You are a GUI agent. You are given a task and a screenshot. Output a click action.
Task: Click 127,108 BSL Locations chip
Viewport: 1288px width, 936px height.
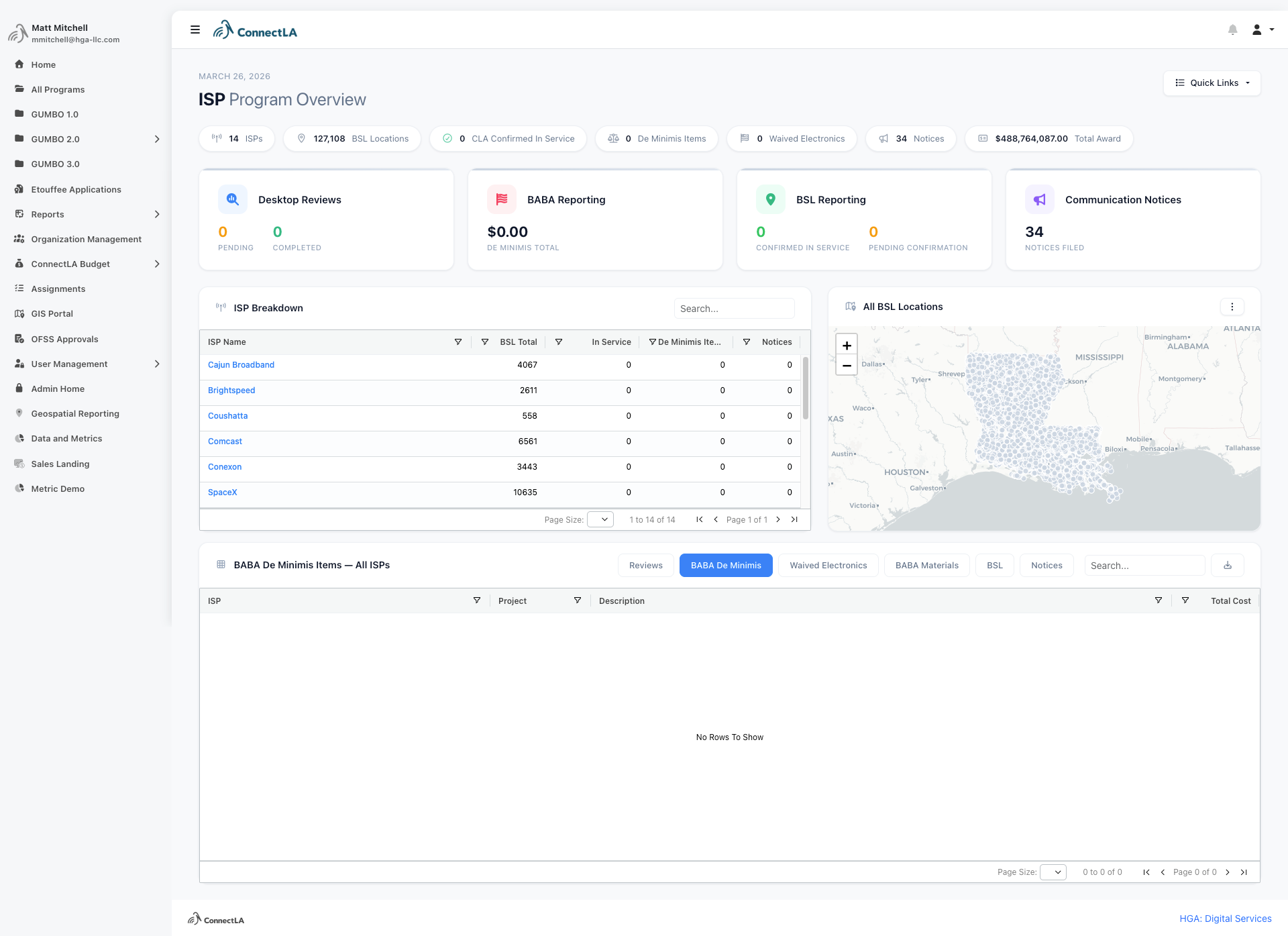point(352,139)
